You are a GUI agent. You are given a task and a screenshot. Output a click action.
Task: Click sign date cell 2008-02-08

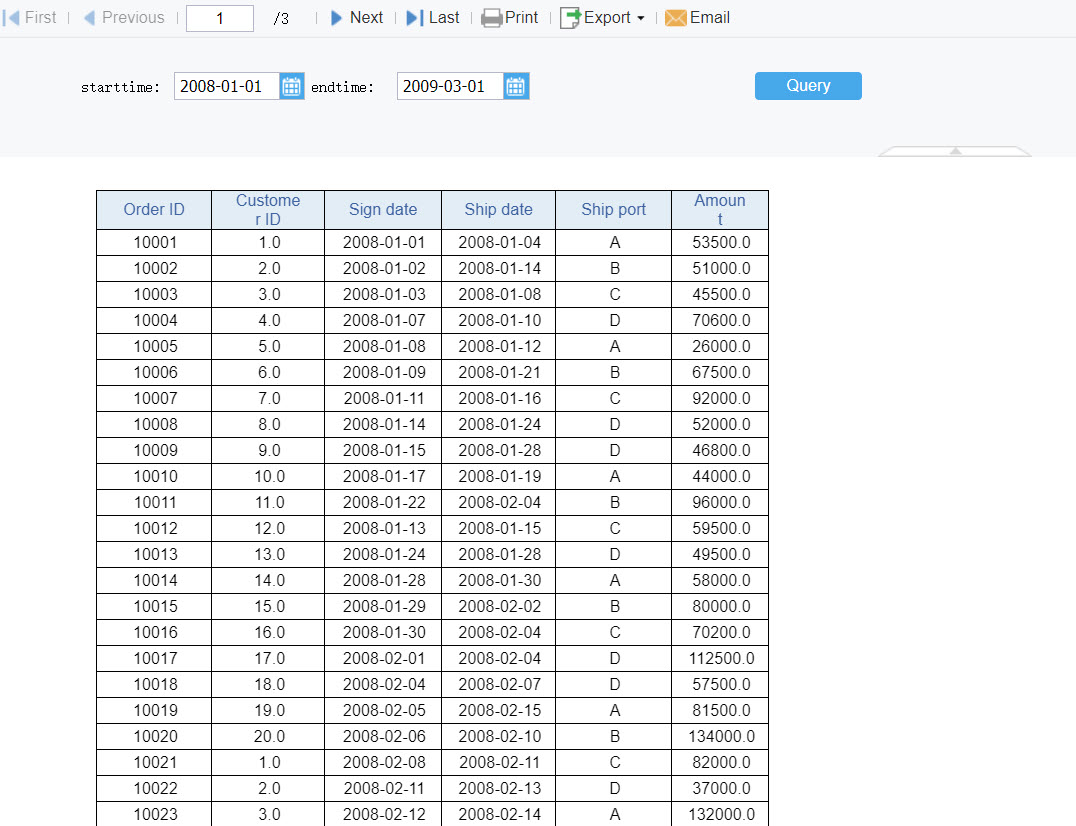(384, 762)
